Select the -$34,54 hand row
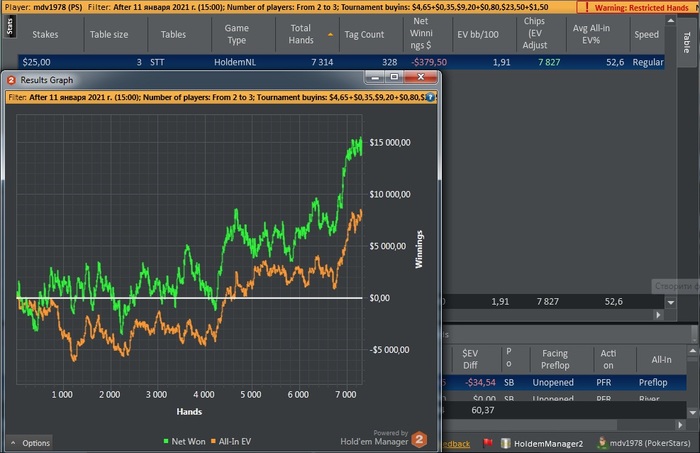The width and height of the screenshot is (700, 453). click(564, 382)
